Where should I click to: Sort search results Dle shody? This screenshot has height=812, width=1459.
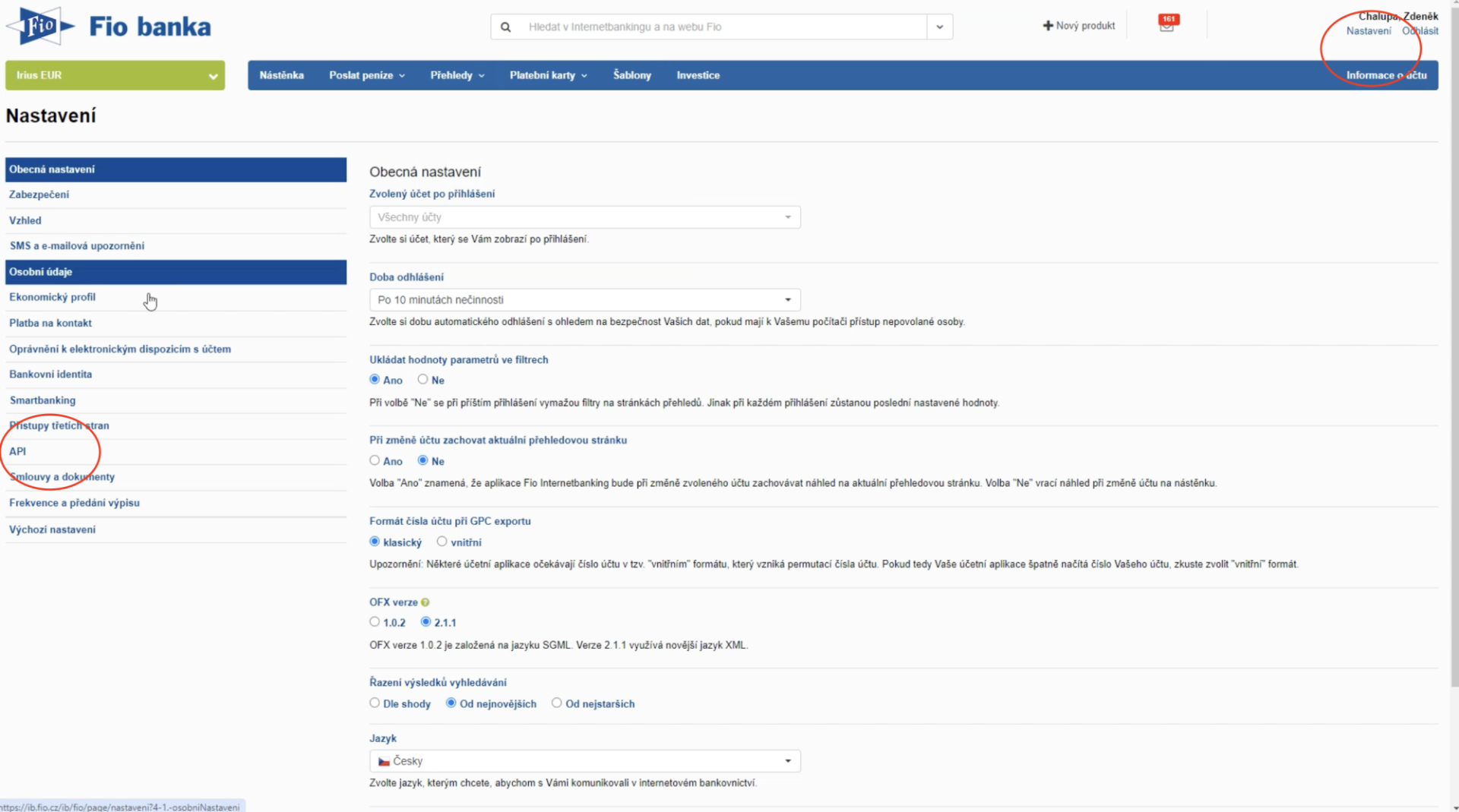pos(375,703)
